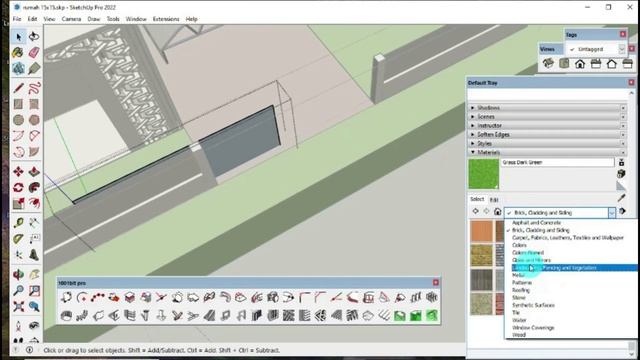Click the Grass Dark Green name field
Image resolution: width=640 pixels, height=360 pixels.
click(x=557, y=162)
